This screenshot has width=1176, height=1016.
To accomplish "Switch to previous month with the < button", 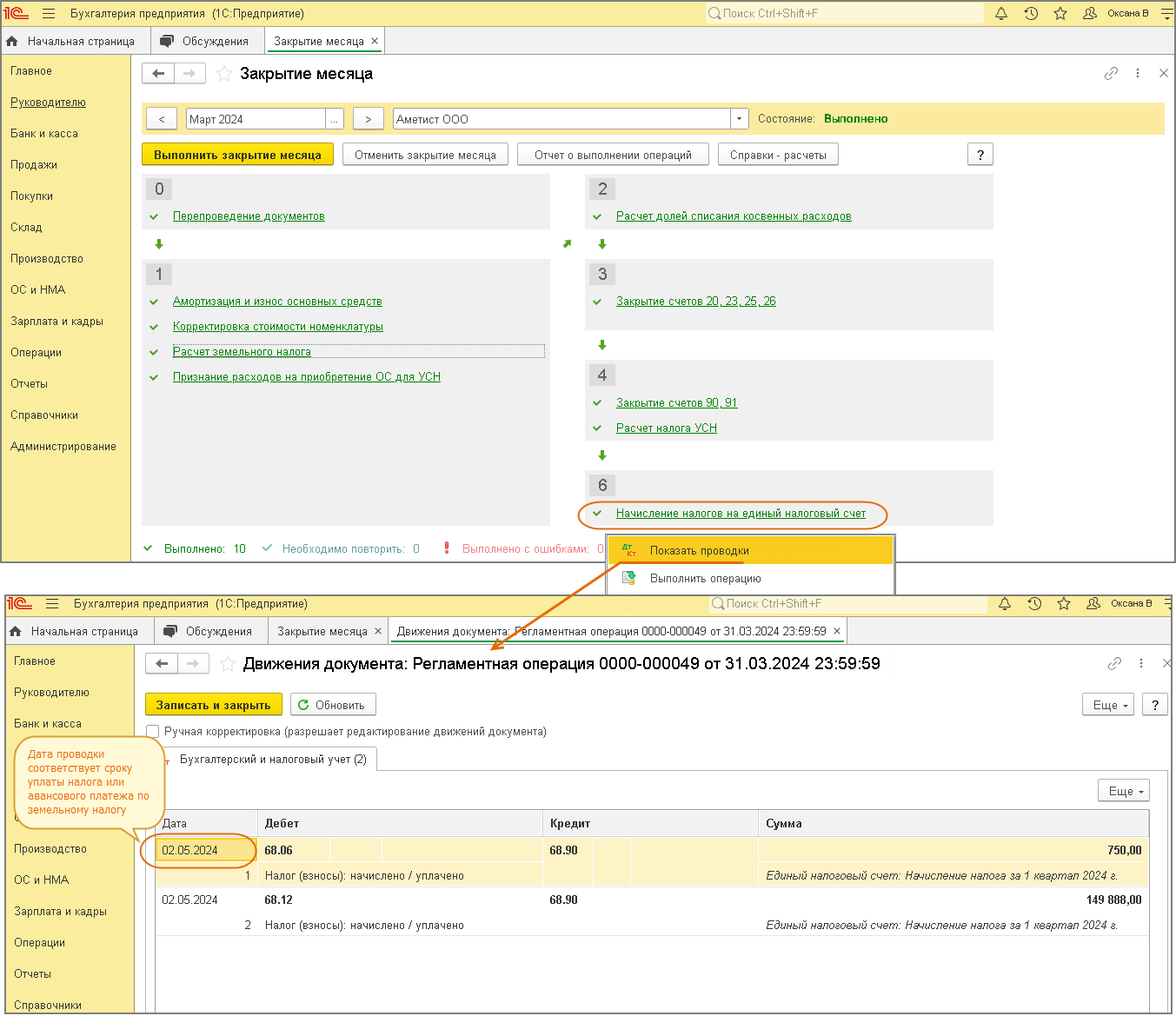I will click(x=162, y=119).
